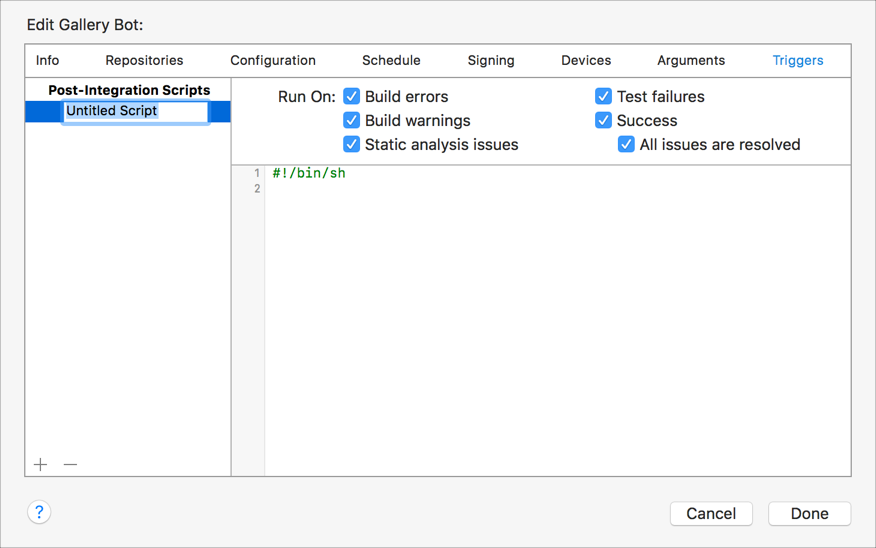The width and height of the screenshot is (876, 548).
Task: Switch to the Devices tab
Action: [x=586, y=60]
